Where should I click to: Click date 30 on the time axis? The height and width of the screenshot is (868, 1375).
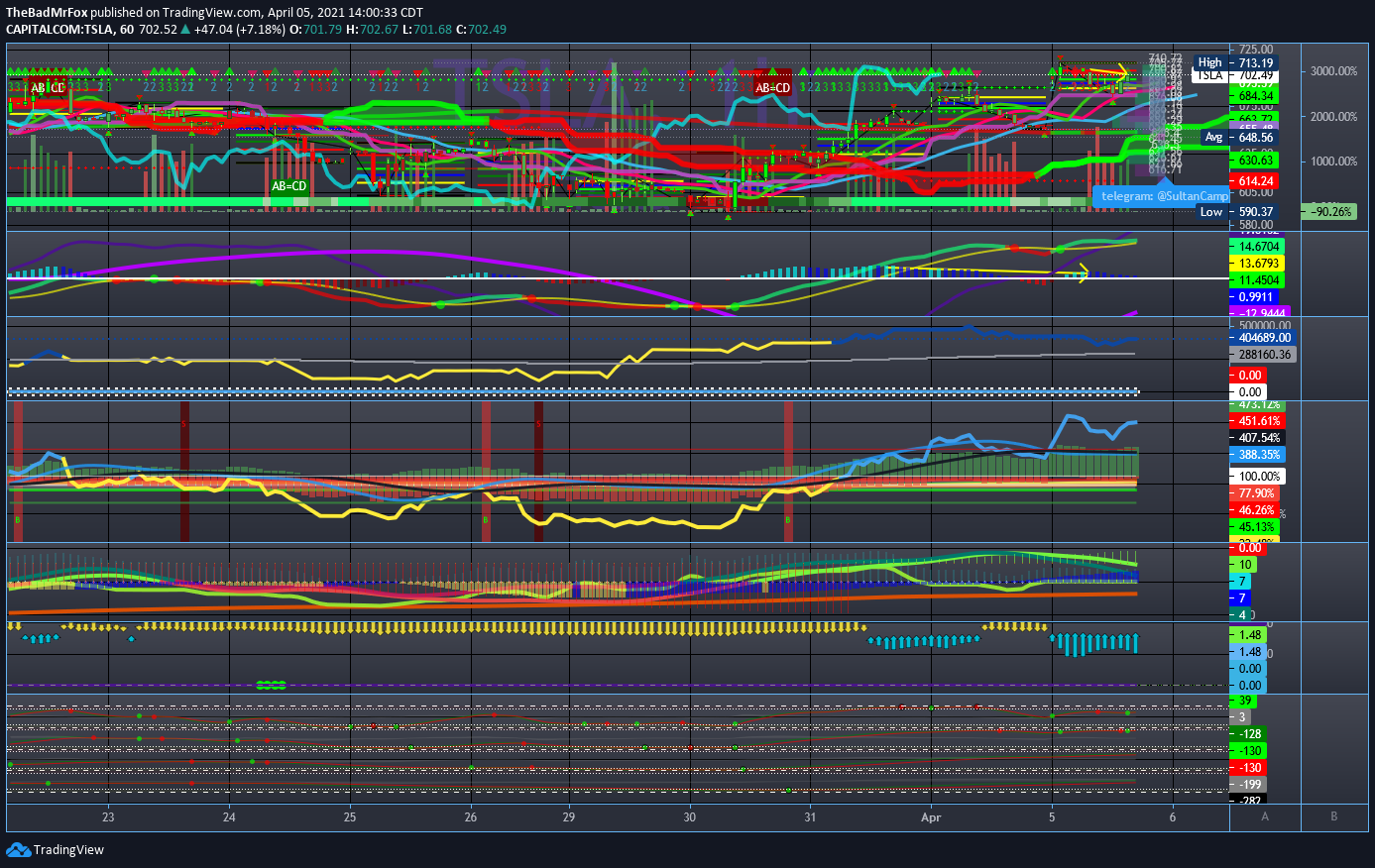point(690,817)
